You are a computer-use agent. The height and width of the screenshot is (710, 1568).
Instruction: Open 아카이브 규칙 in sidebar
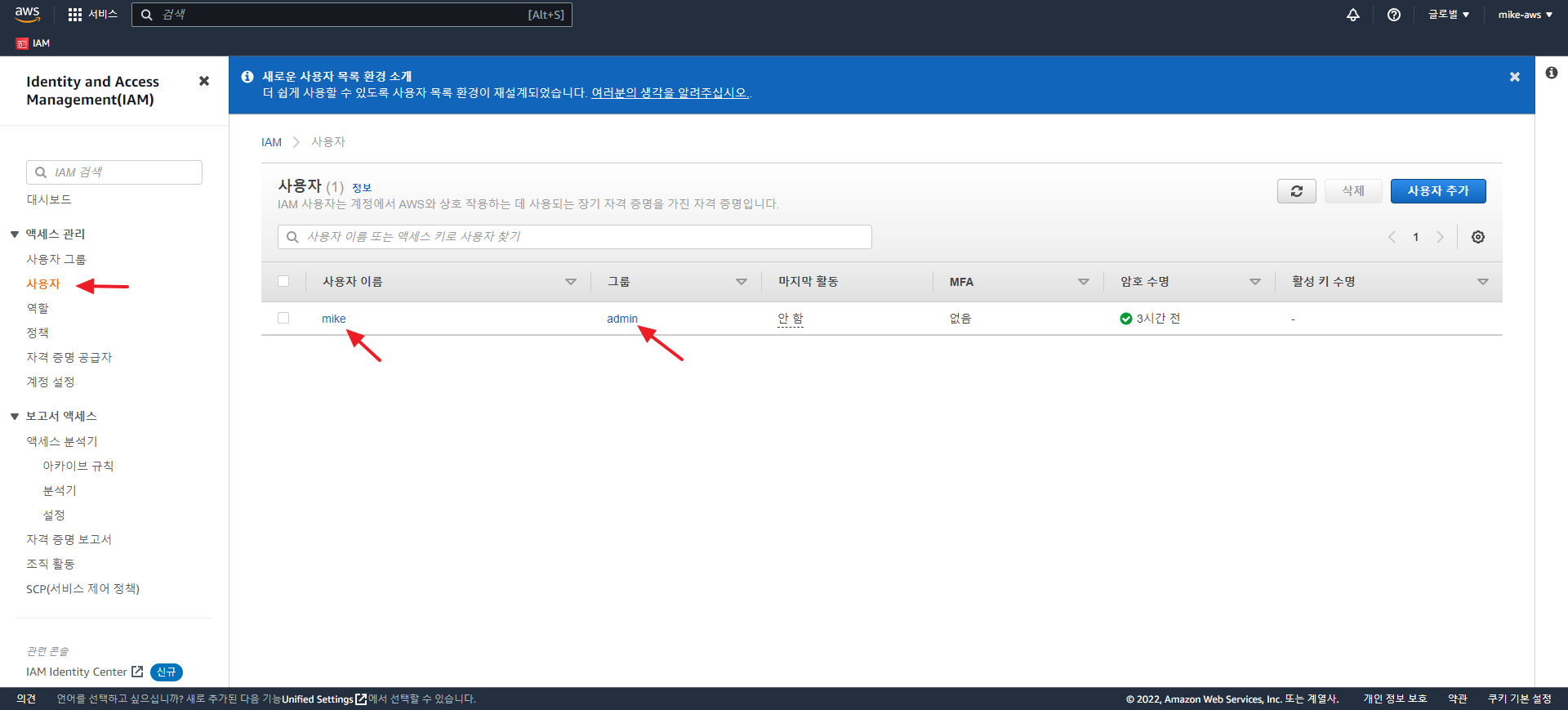(78, 466)
